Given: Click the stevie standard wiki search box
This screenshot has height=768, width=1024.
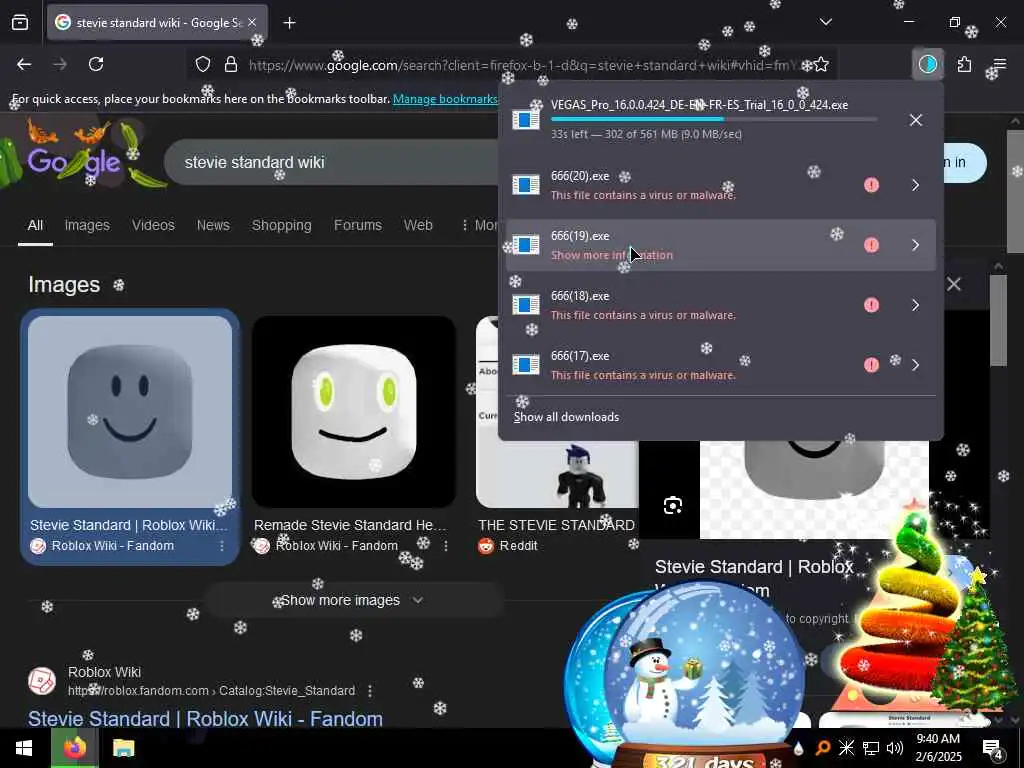Looking at the screenshot, I should tap(333, 162).
